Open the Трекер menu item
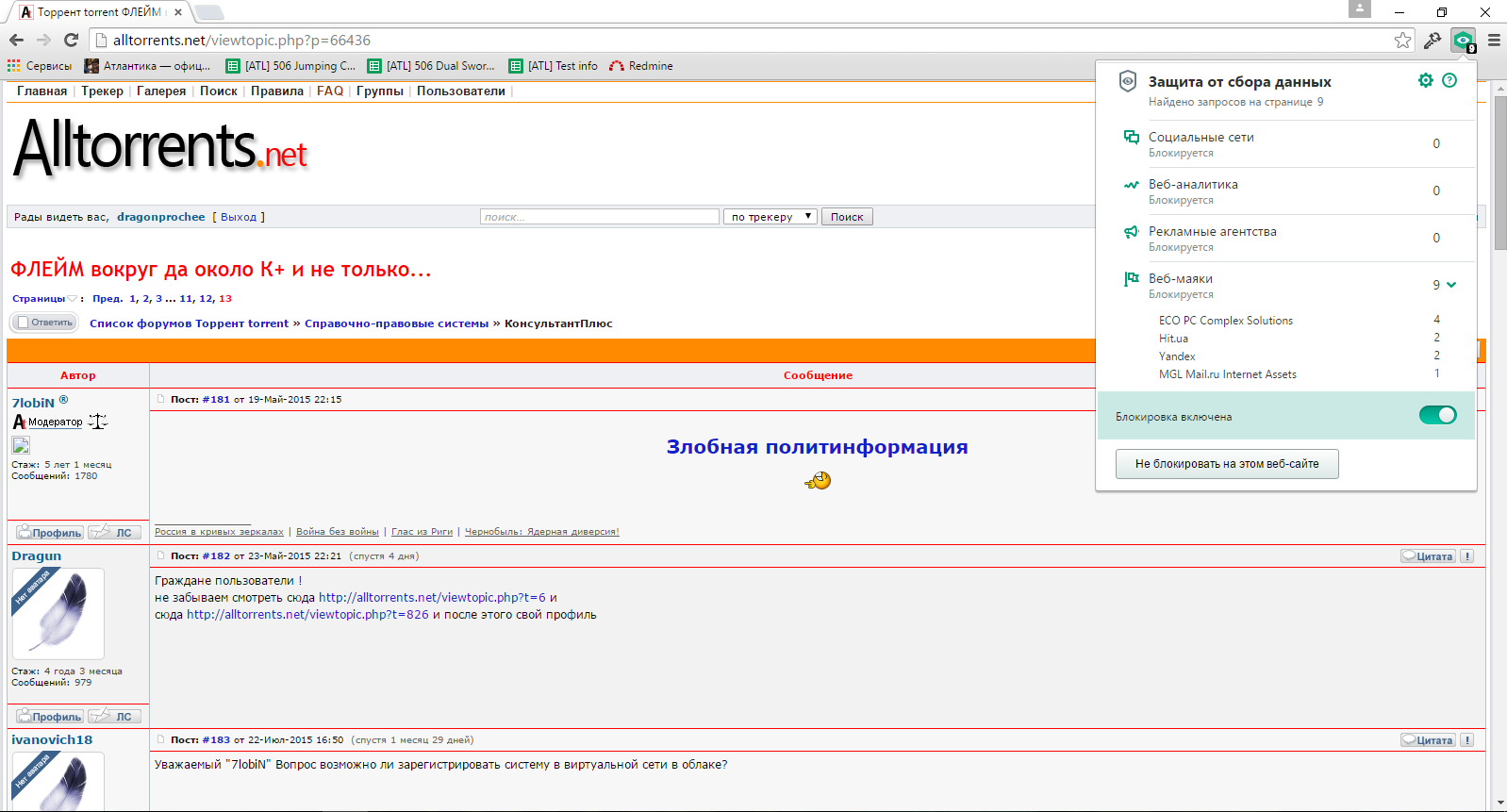1507x812 pixels. [x=102, y=91]
